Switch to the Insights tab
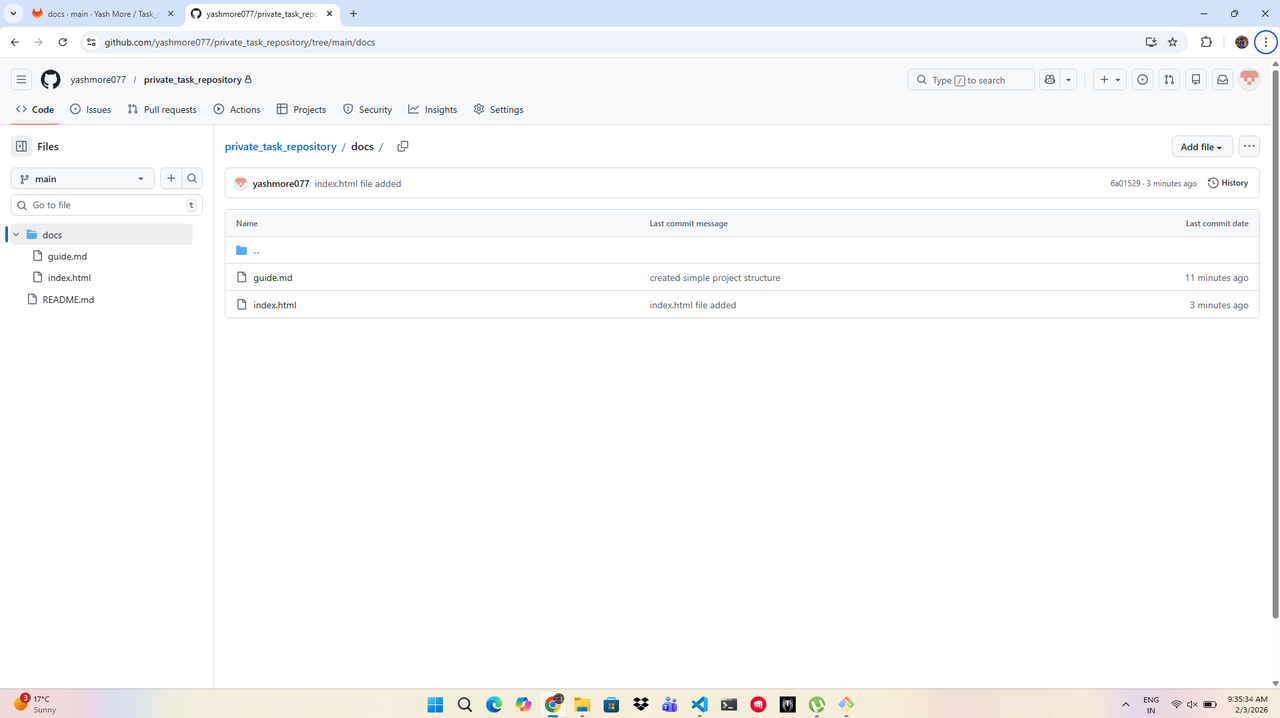This screenshot has height=718, width=1280. click(433, 109)
